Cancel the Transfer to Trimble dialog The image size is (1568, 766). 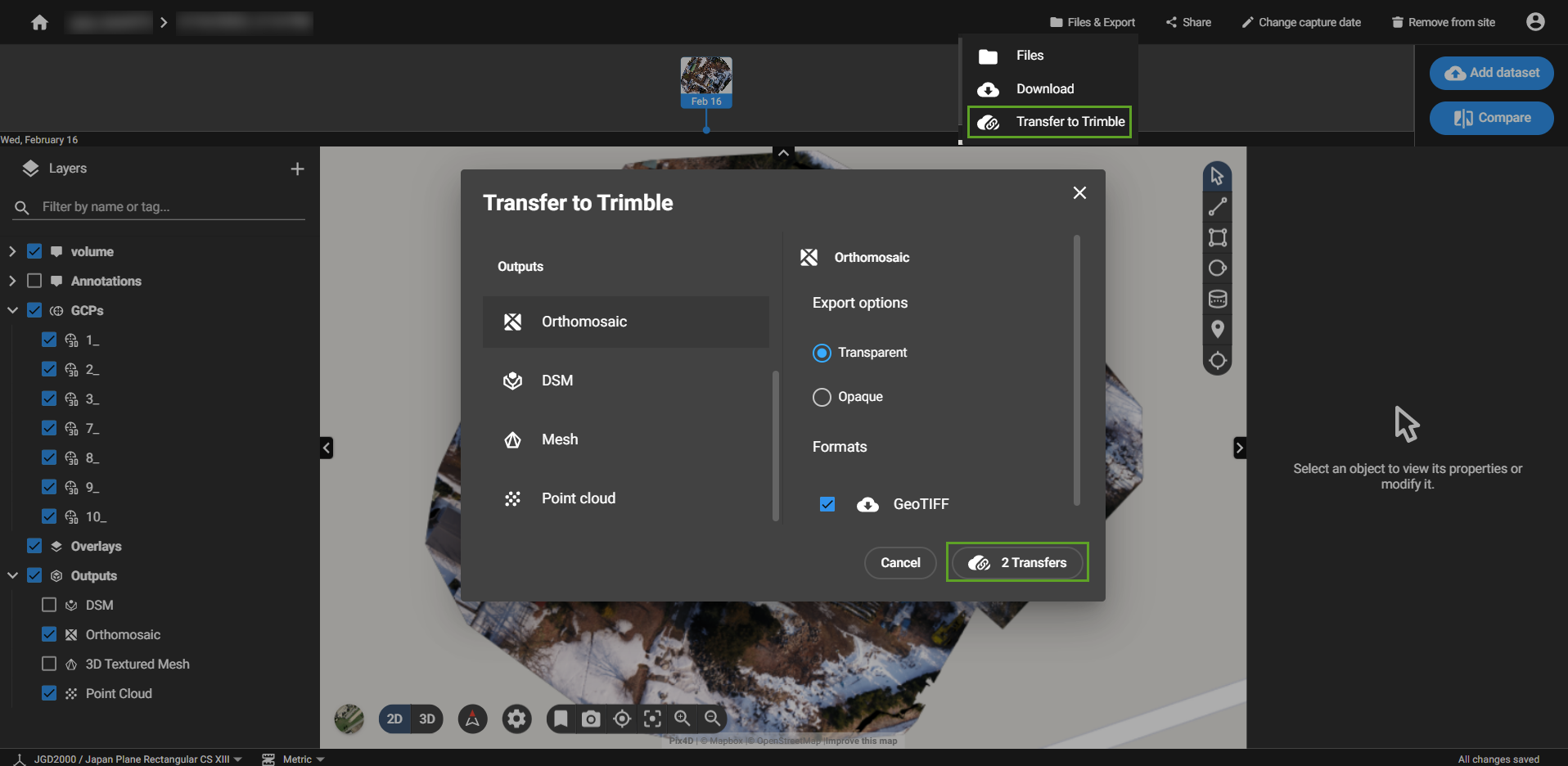coord(899,563)
